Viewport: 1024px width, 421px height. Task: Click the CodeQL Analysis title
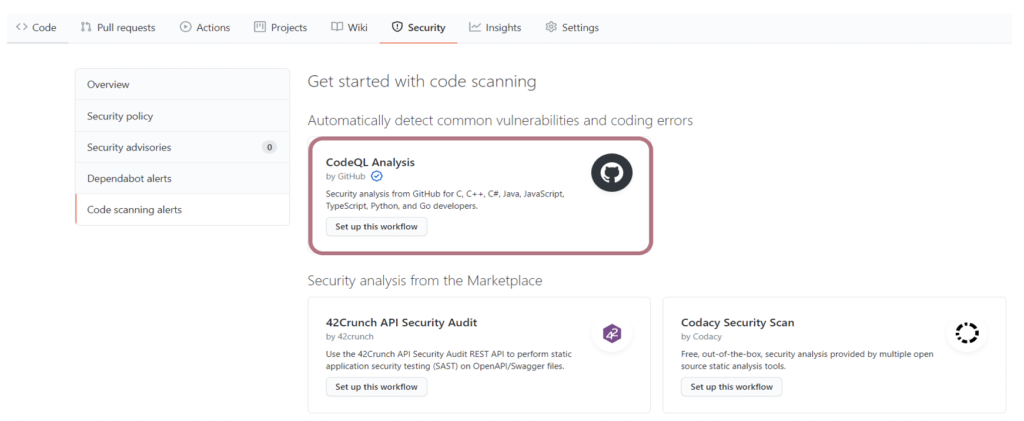click(x=370, y=163)
